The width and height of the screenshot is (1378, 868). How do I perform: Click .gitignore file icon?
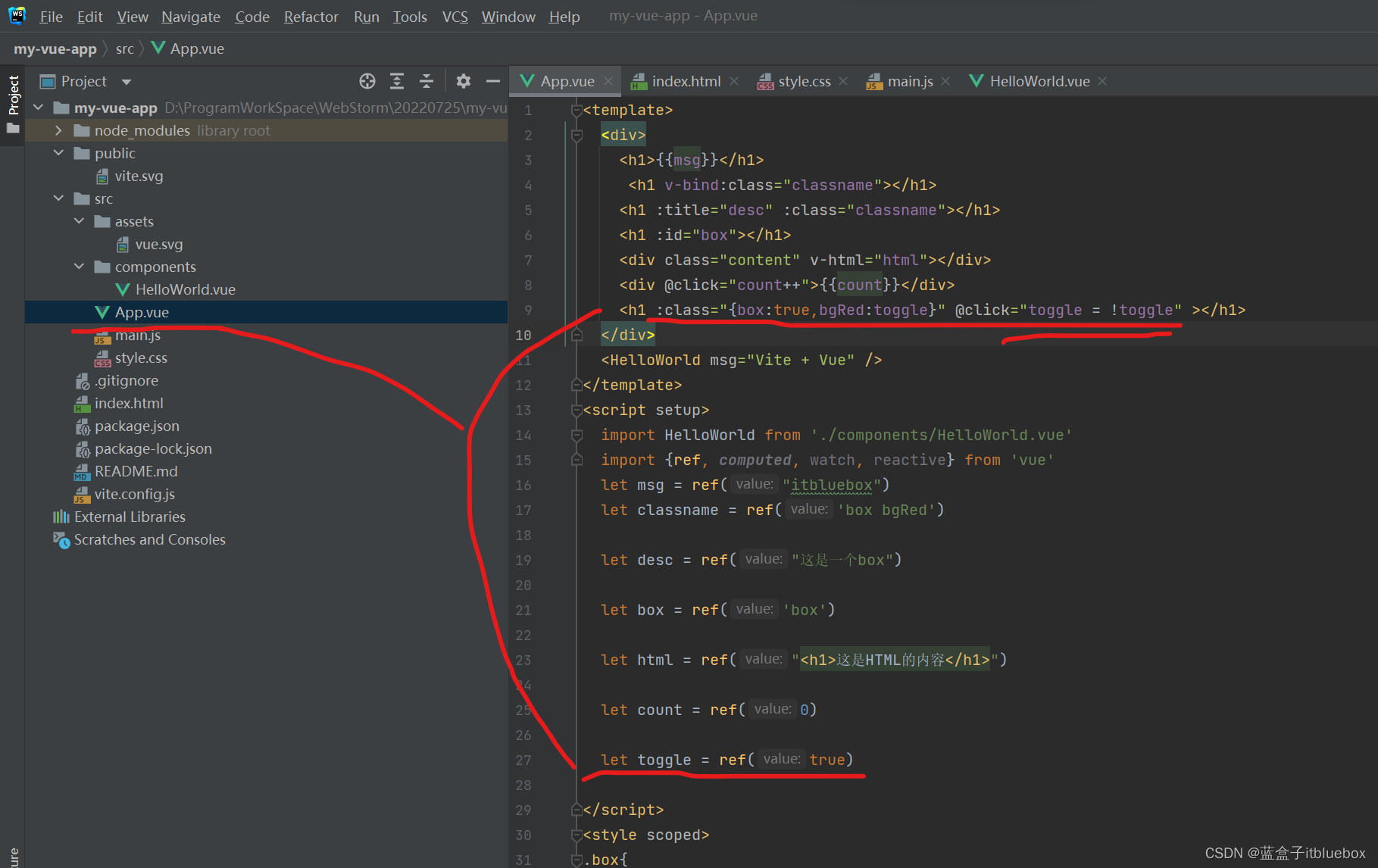(83, 381)
